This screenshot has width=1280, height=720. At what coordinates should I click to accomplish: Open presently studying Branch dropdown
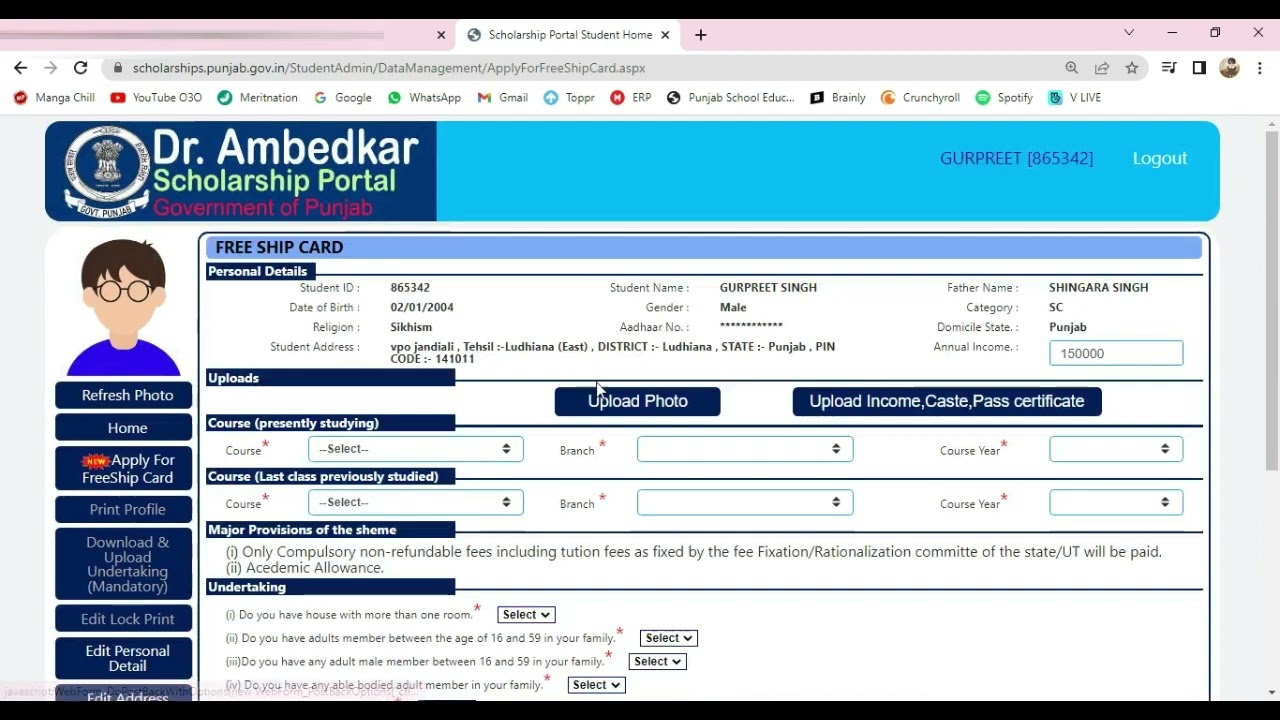[745, 449]
